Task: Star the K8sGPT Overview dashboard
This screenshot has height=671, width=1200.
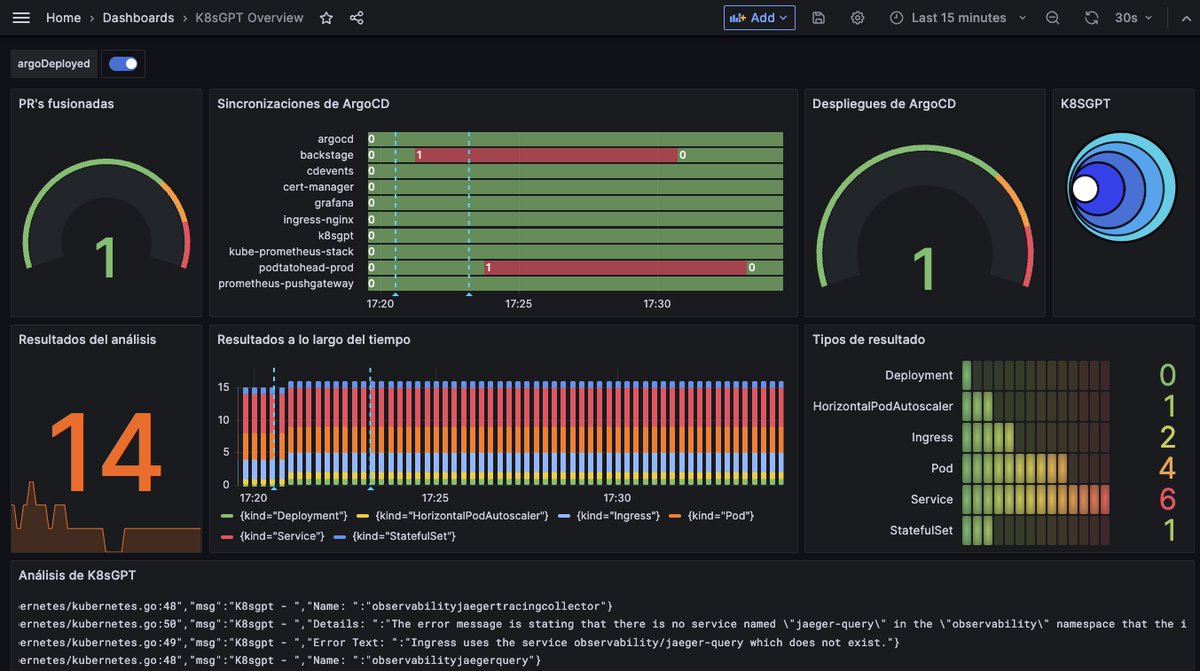Action: [x=326, y=18]
